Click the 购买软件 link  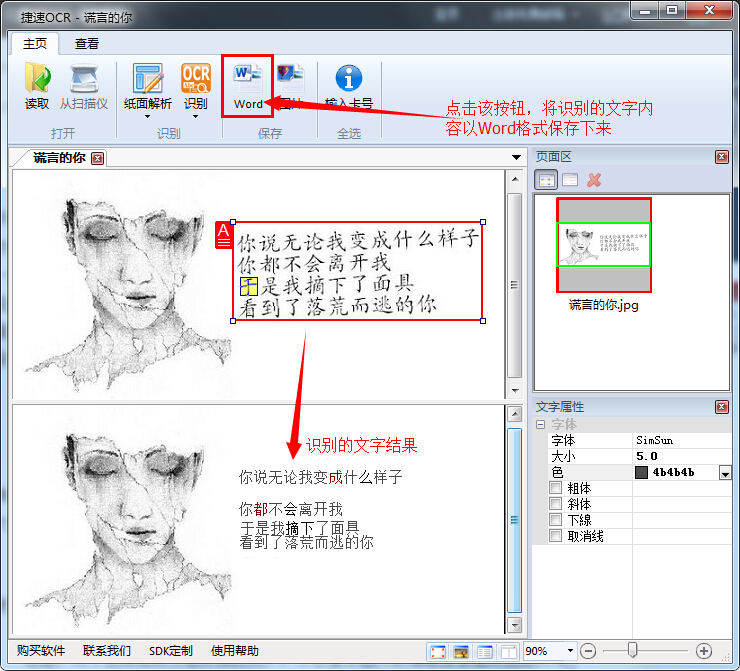41,651
